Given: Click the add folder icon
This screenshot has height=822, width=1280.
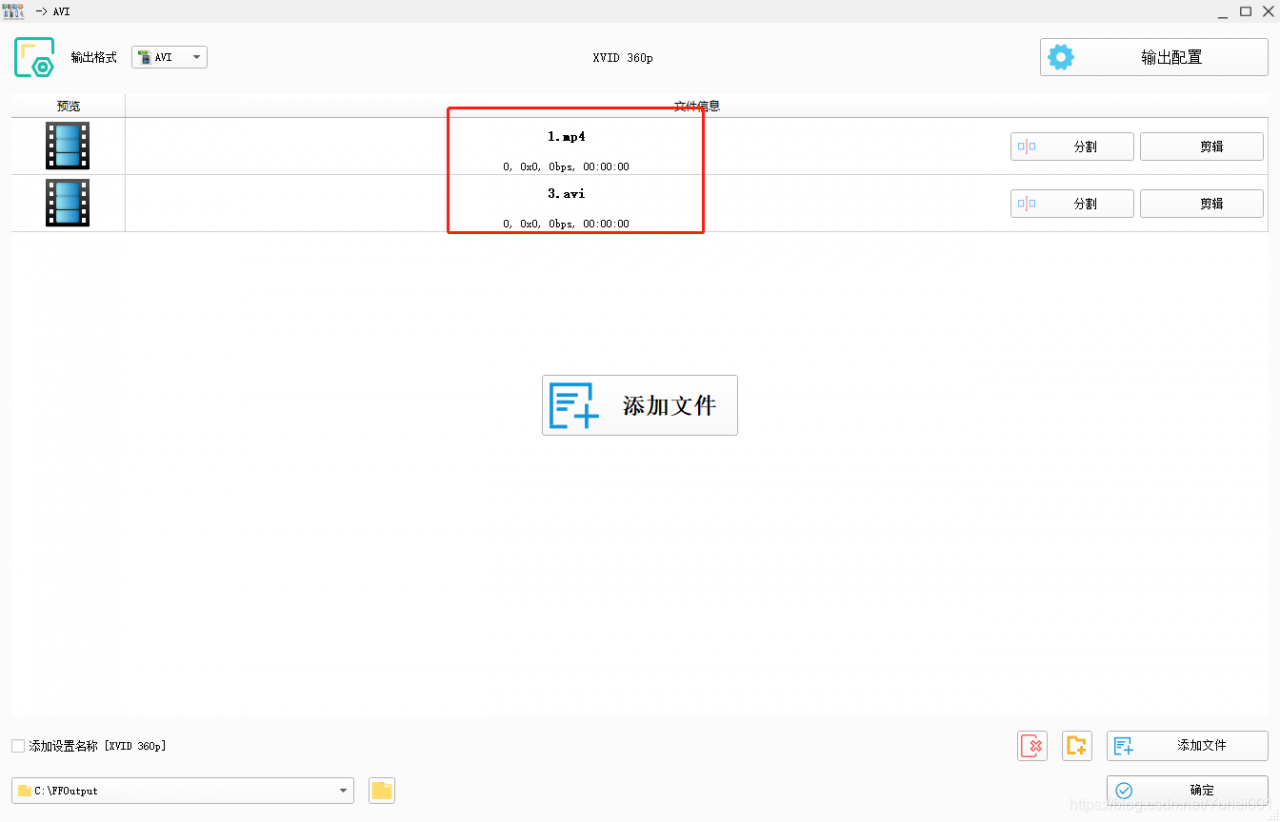Looking at the screenshot, I should [x=1077, y=746].
